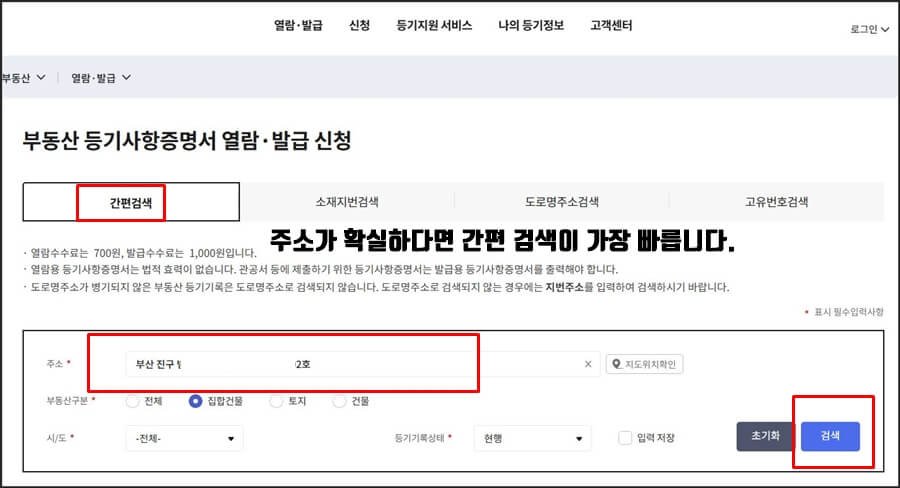Open the 신청 top menu

(x=359, y=25)
